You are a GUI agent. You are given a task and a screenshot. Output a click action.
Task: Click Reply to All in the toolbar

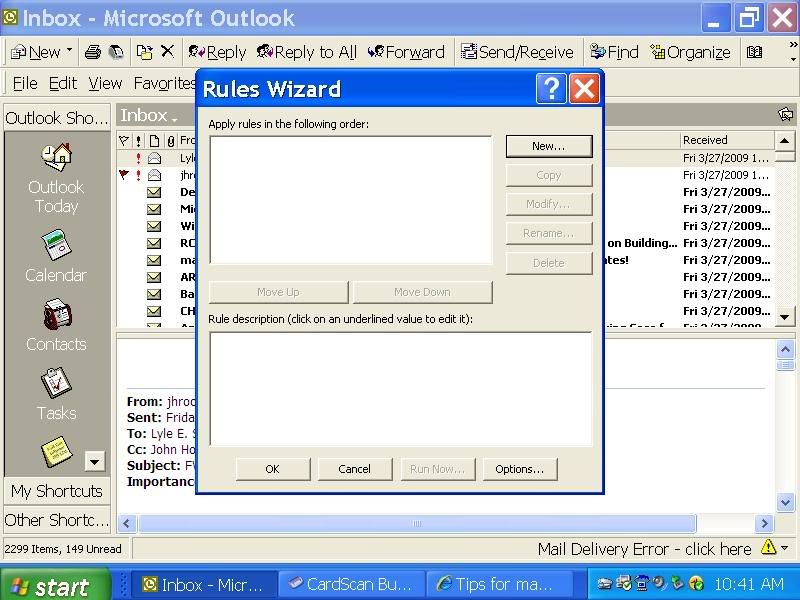306,52
